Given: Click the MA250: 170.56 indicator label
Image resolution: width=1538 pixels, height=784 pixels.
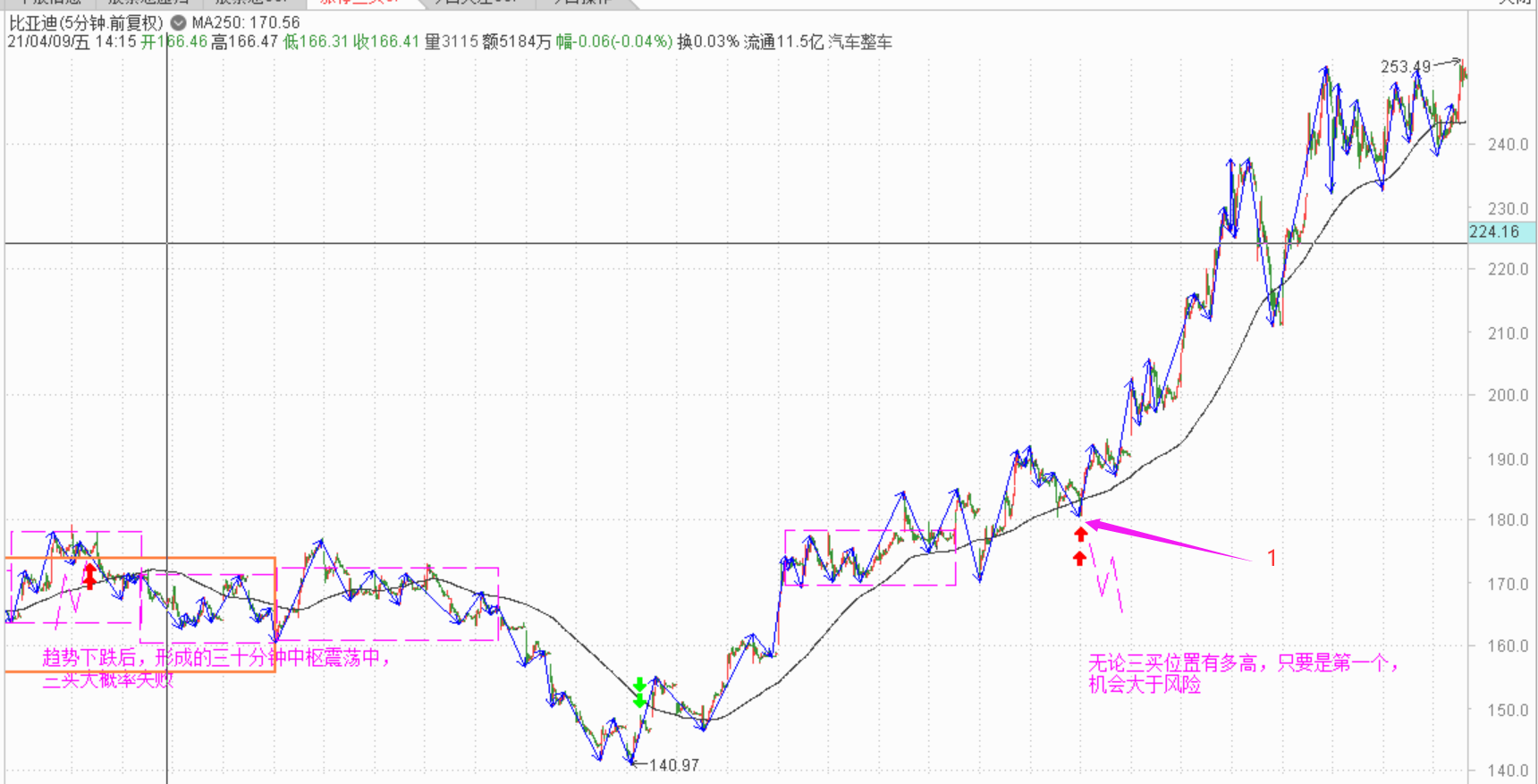Looking at the screenshot, I should point(246,22).
